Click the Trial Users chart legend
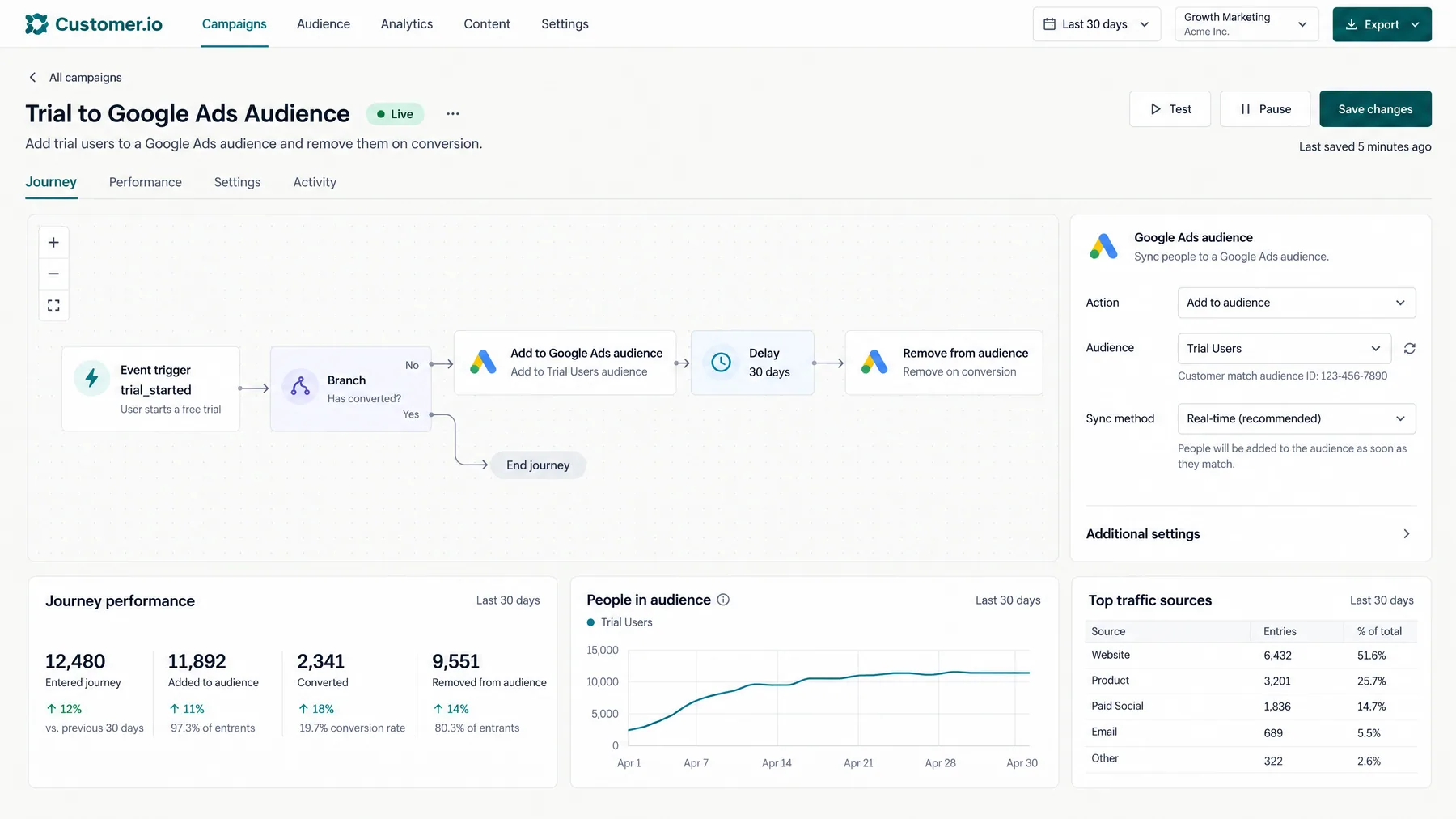This screenshot has width=1456, height=819. coord(620,622)
